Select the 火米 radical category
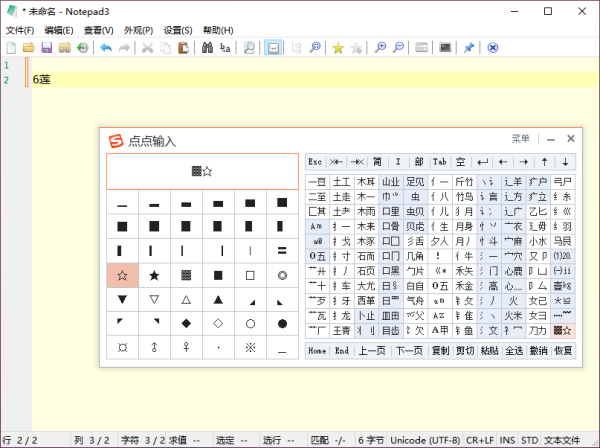Image resolution: width=600 pixels, height=448 pixels. (513, 316)
